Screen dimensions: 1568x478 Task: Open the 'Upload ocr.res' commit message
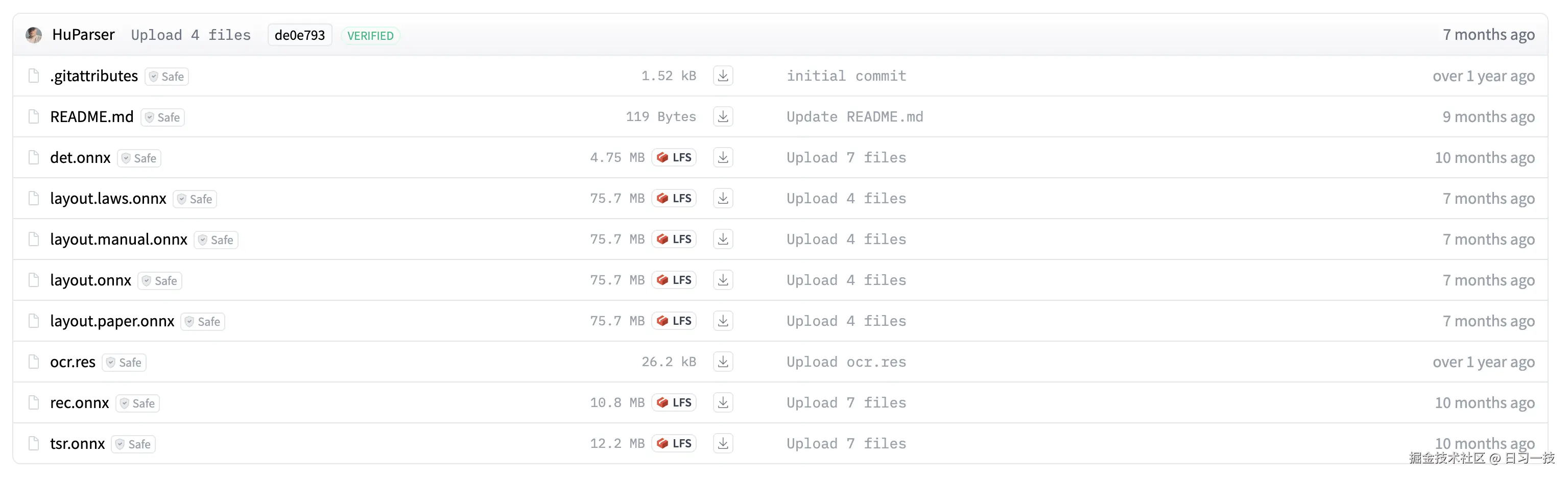[845, 362]
